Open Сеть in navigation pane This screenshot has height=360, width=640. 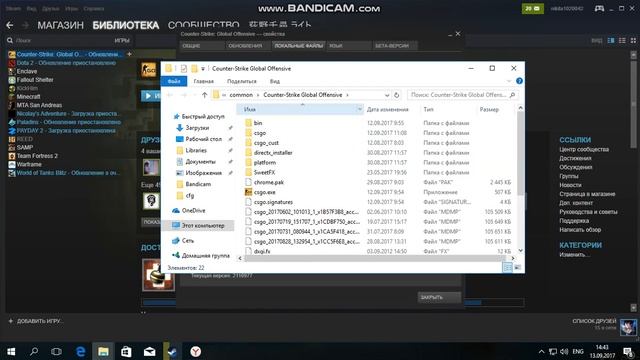(187, 241)
